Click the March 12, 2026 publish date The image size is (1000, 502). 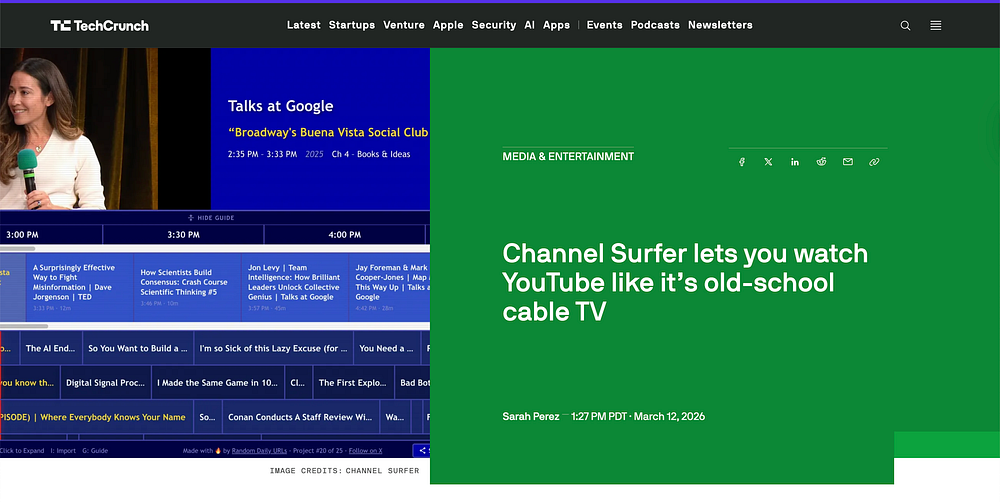click(669, 417)
